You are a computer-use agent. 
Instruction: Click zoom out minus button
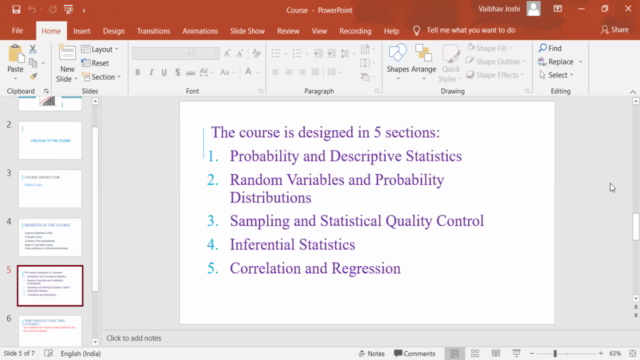coord(532,353)
